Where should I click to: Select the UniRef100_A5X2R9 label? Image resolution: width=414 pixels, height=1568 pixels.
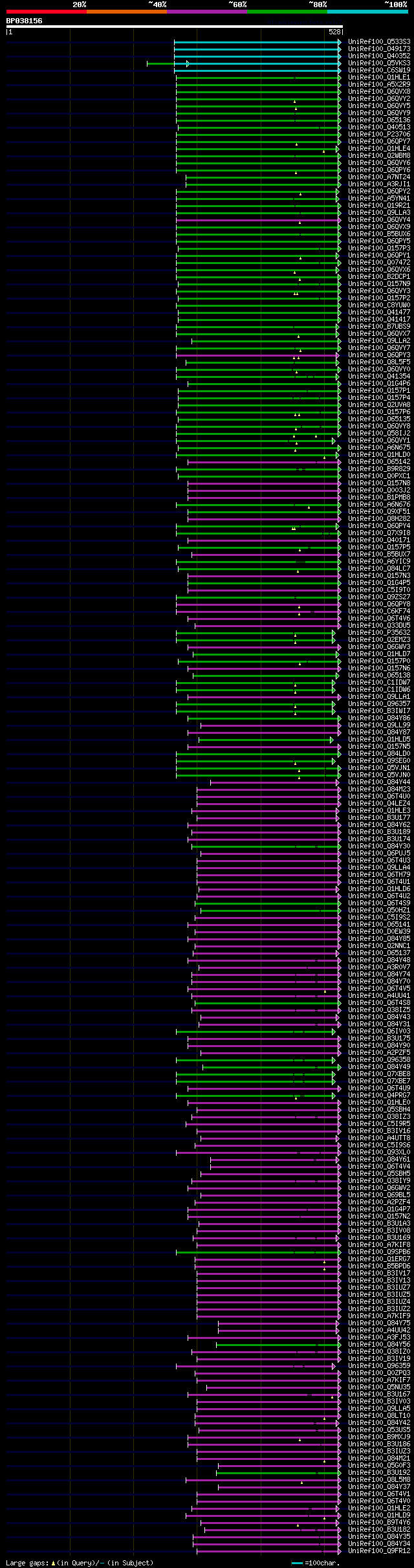coord(379,84)
